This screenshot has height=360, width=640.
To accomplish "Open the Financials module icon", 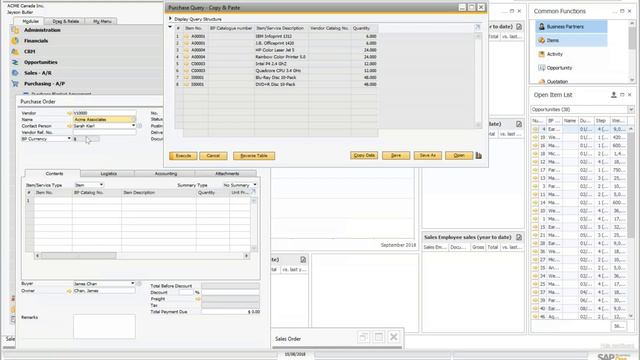I will click(15, 40).
